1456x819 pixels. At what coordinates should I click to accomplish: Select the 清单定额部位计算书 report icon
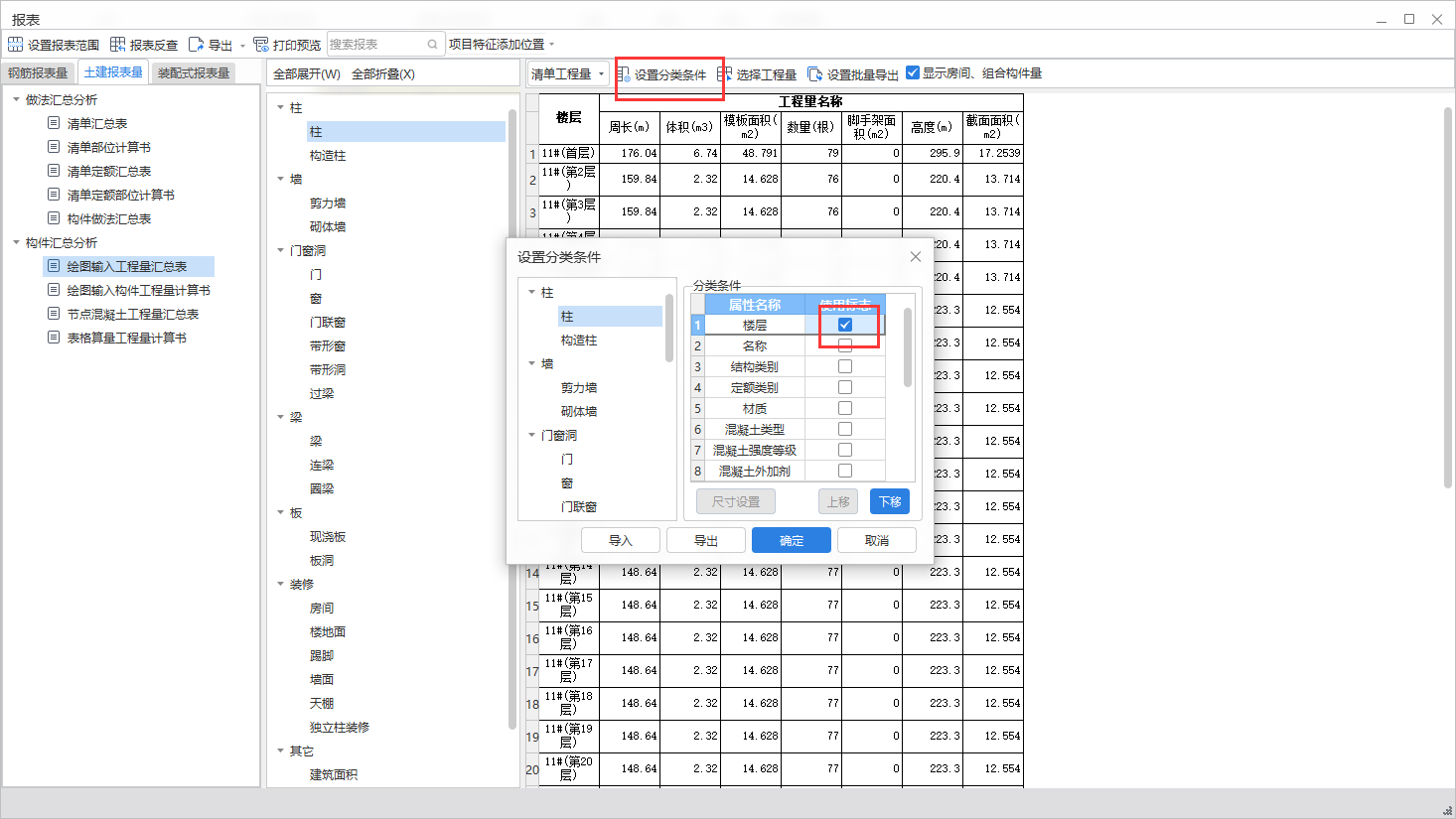54,195
